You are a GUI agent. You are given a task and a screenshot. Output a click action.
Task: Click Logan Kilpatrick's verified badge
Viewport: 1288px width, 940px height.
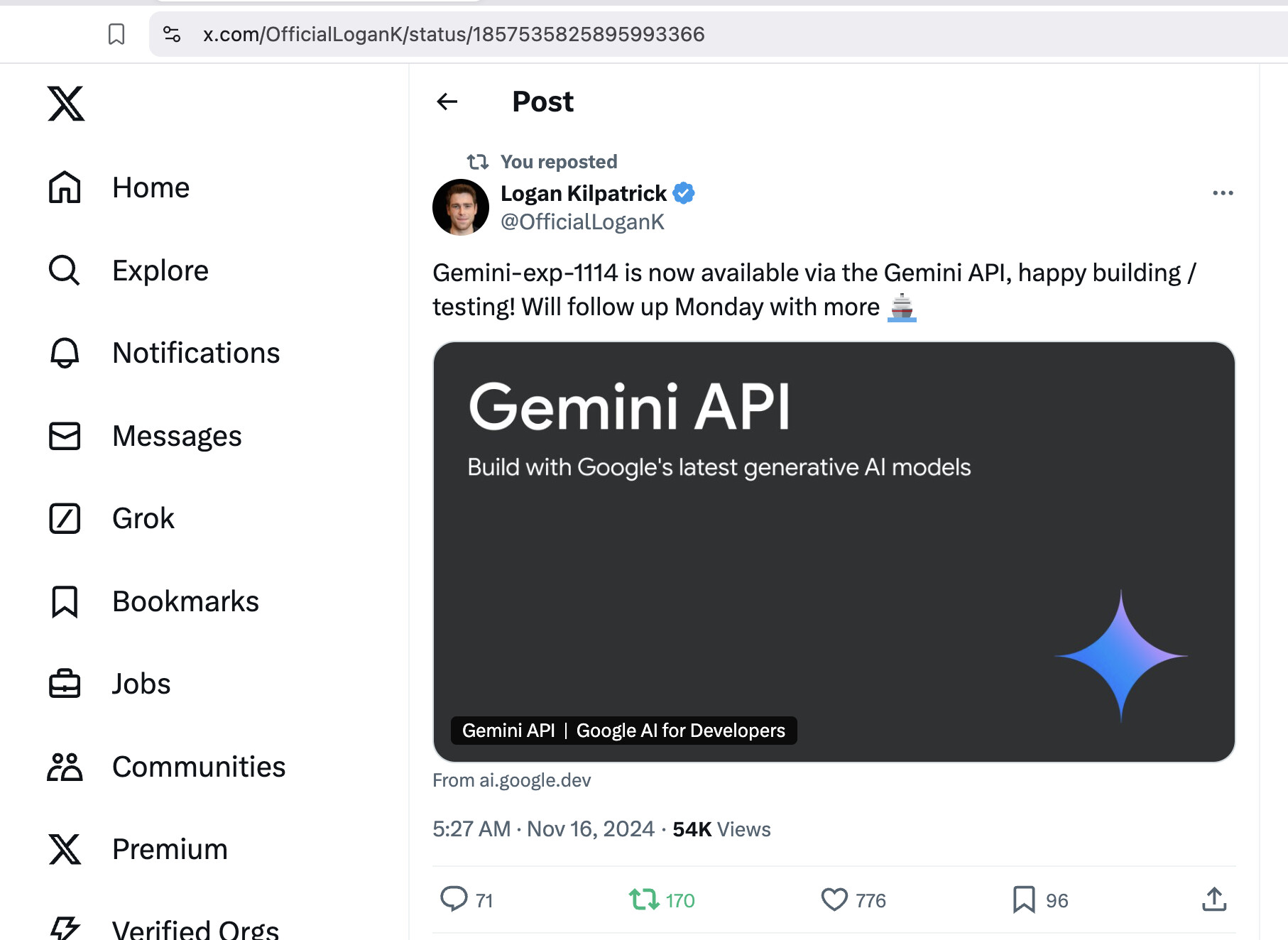coord(684,193)
